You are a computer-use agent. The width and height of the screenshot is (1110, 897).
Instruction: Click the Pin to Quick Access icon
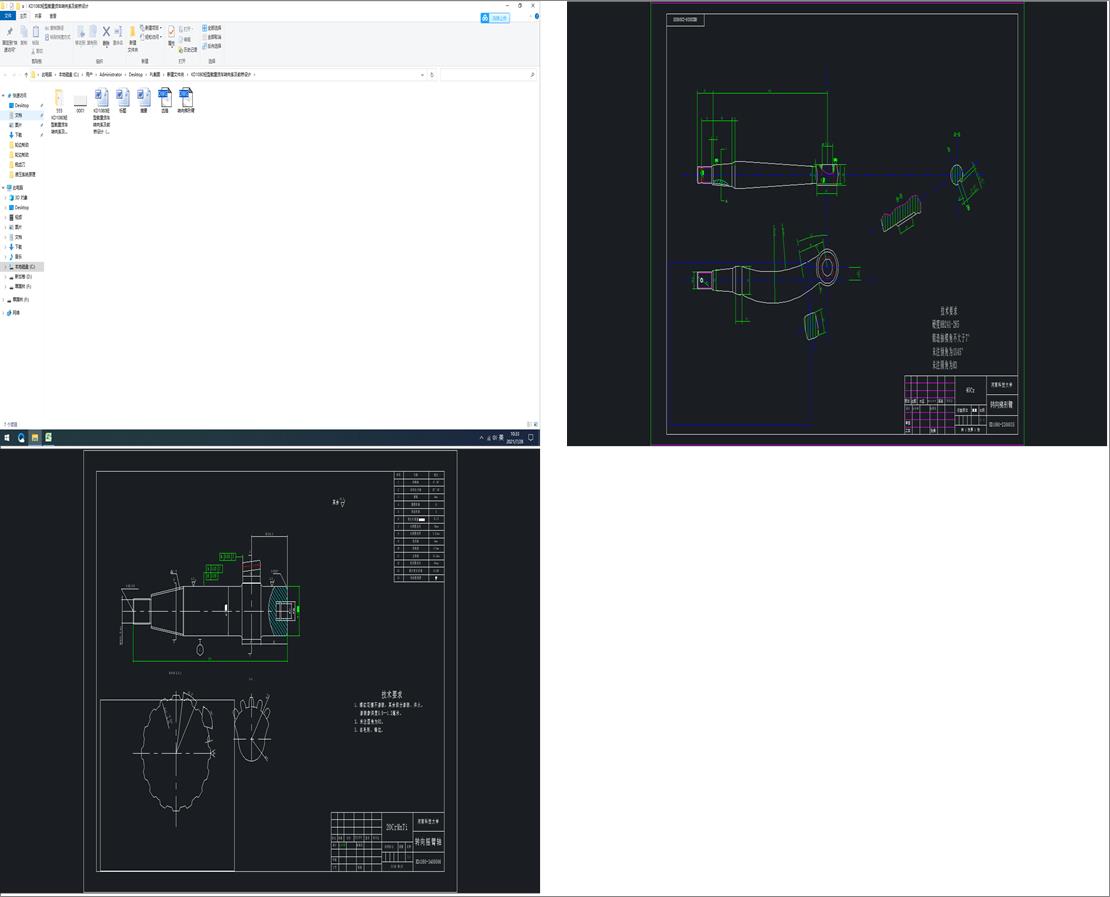(9, 33)
